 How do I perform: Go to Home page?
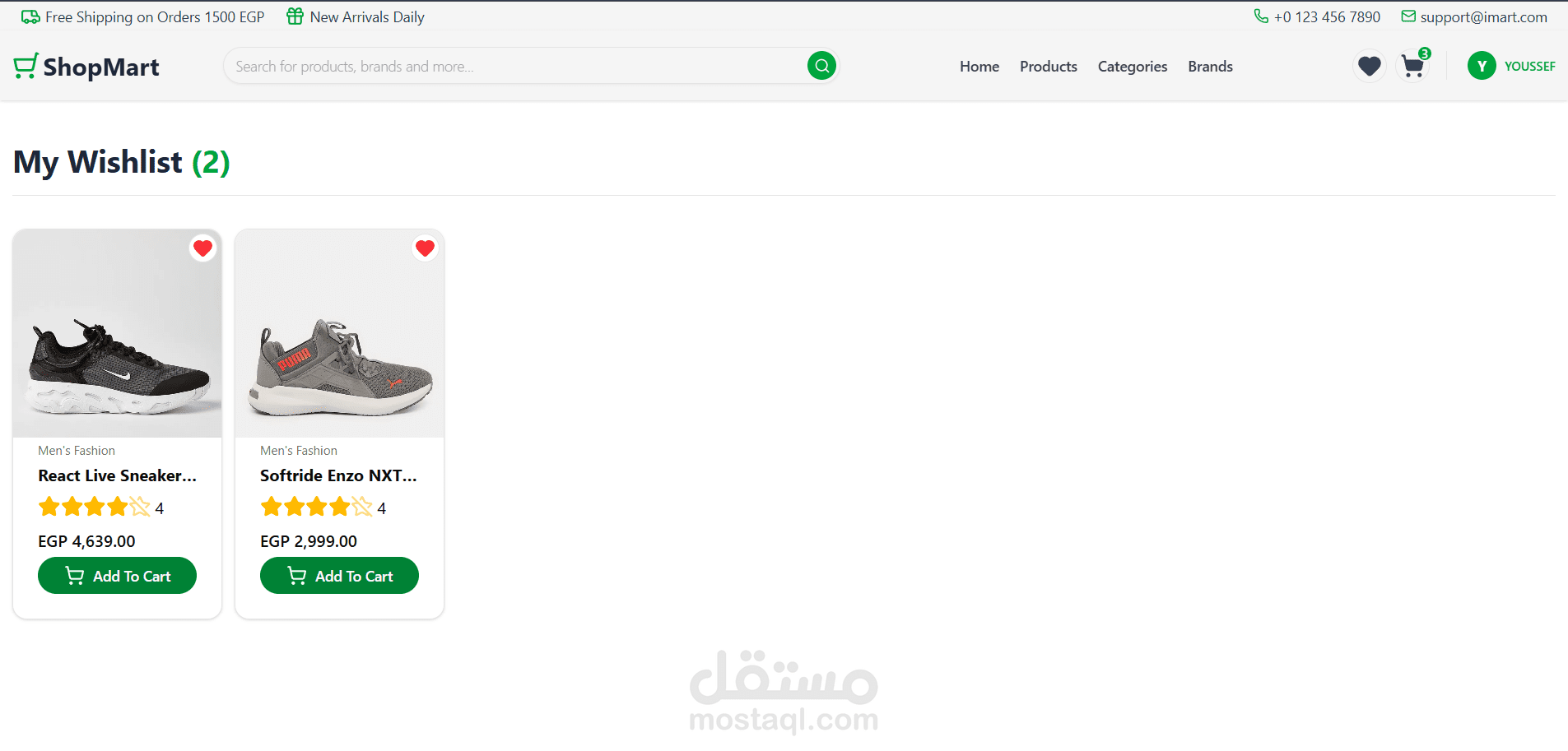(x=979, y=67)
